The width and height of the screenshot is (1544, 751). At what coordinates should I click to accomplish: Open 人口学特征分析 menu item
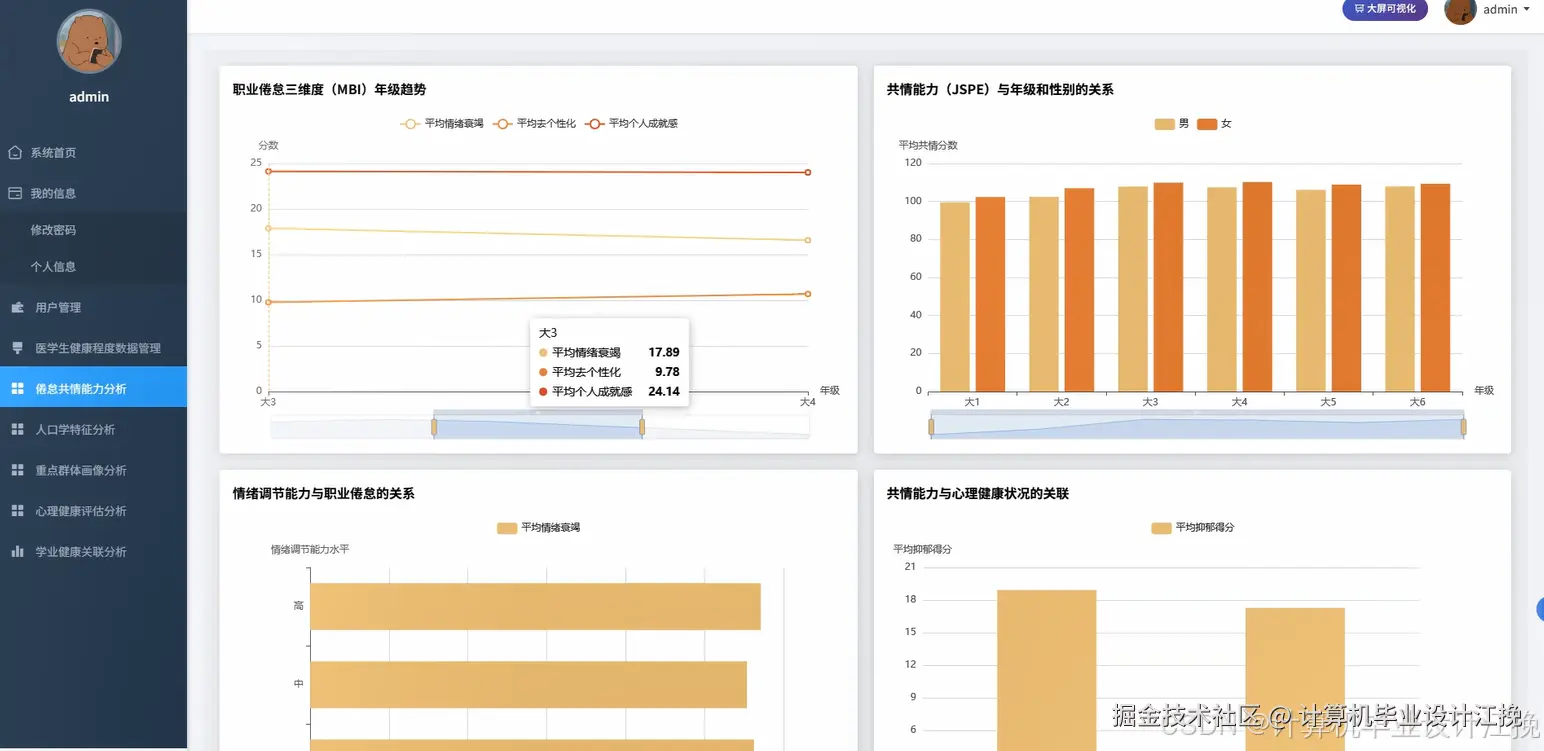point(93,429)
